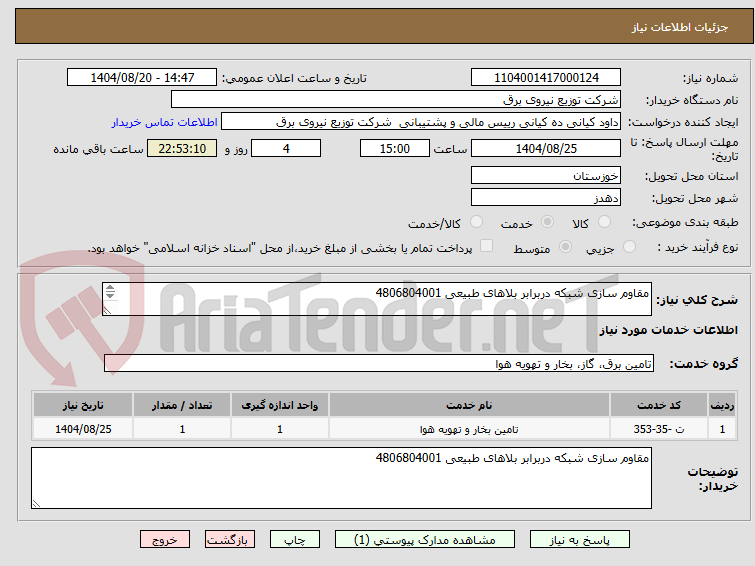Image resolution: width=755 pixels, height=566 pixels.
Task: Open 'اطلاعات تماس خریدار' link
Action: (x=165, y=122)
